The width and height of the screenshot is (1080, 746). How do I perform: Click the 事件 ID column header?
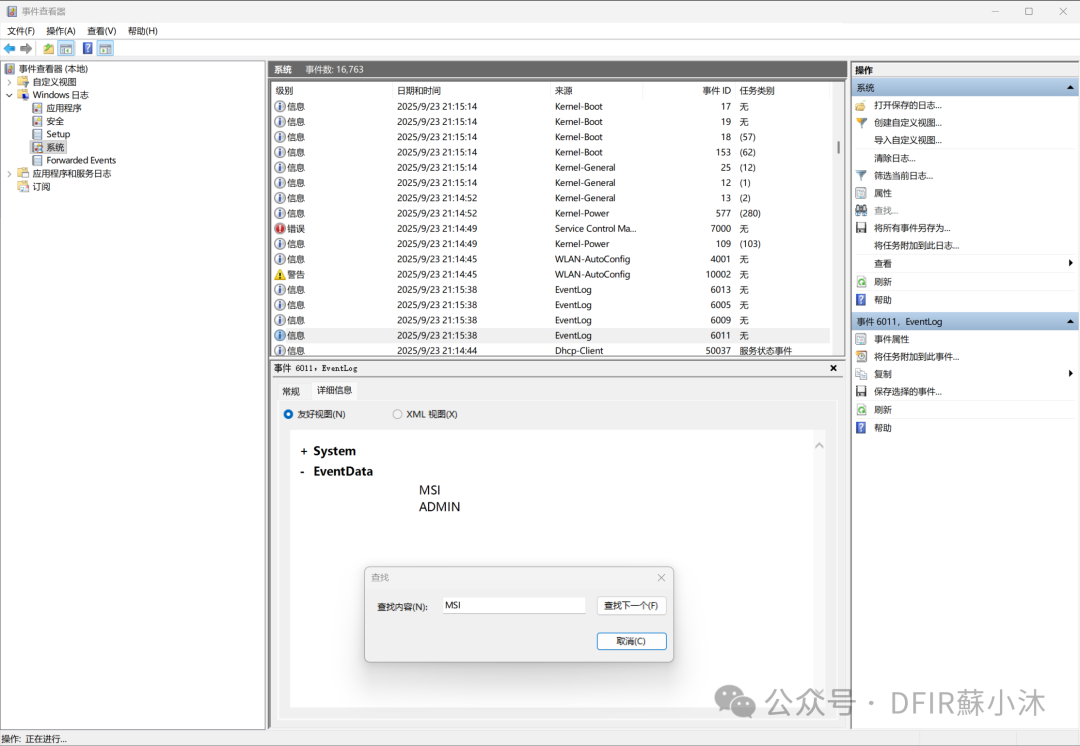[x=716, y=91]
